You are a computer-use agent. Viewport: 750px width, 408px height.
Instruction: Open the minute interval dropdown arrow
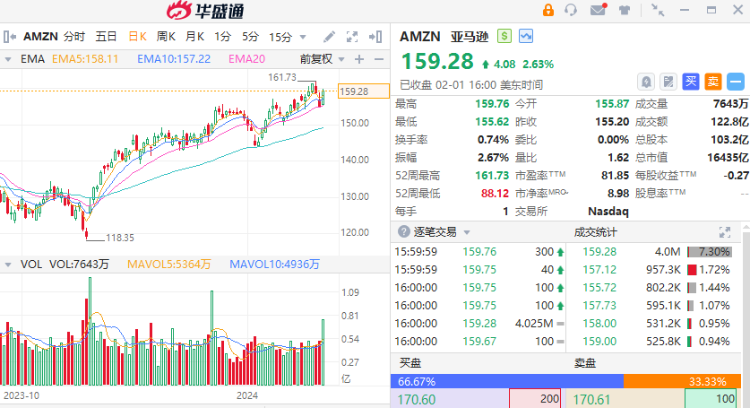pyautogui.click(x=302, y=37)
